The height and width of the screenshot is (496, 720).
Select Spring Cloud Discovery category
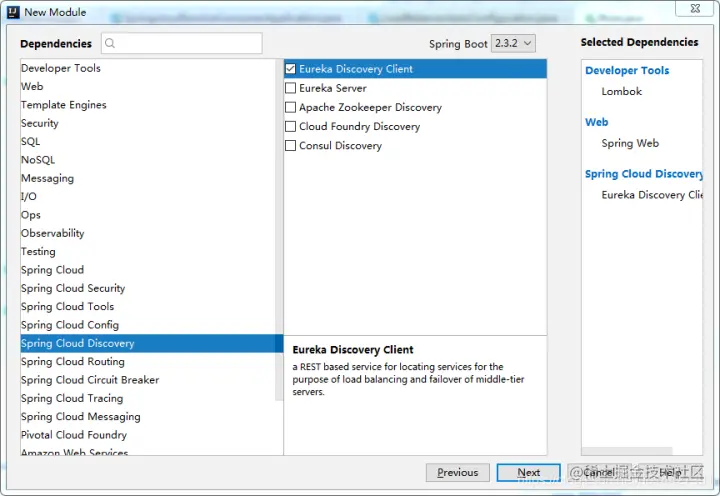152,343
